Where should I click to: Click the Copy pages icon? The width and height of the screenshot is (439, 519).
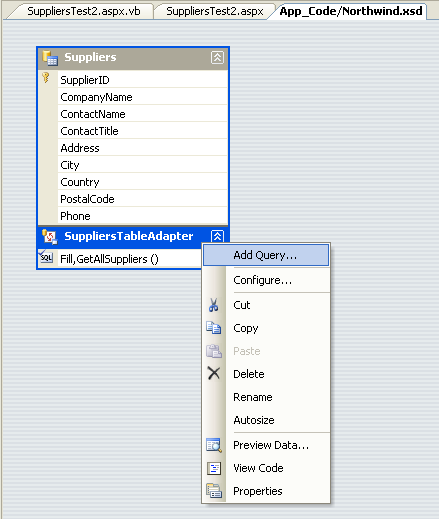tap(213, 328)
